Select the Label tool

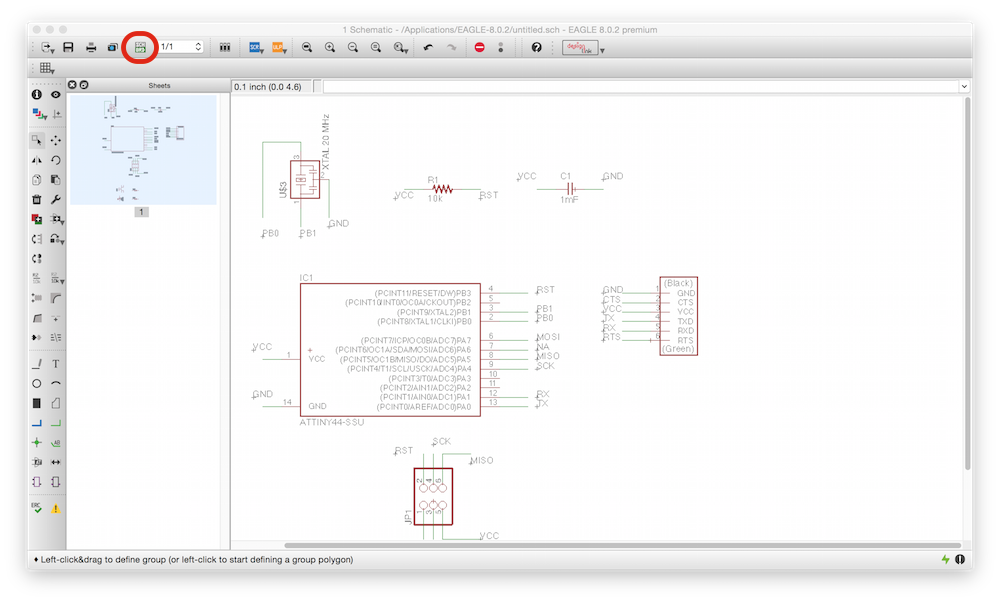56,443
